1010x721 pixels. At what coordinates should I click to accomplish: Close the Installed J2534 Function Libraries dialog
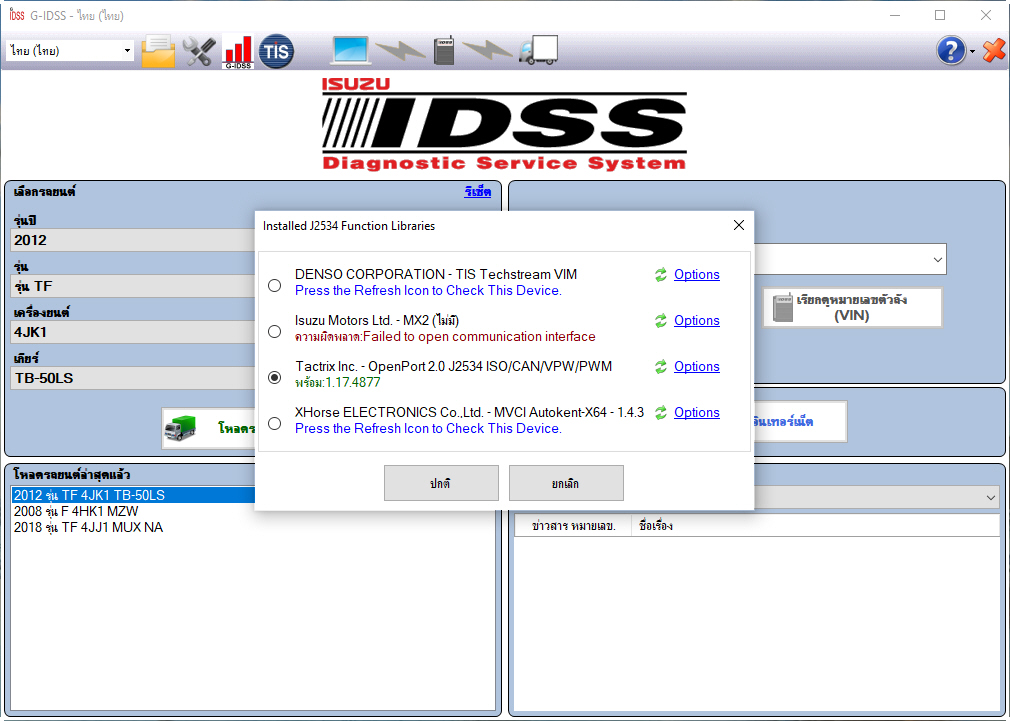[x=739, y=225]
